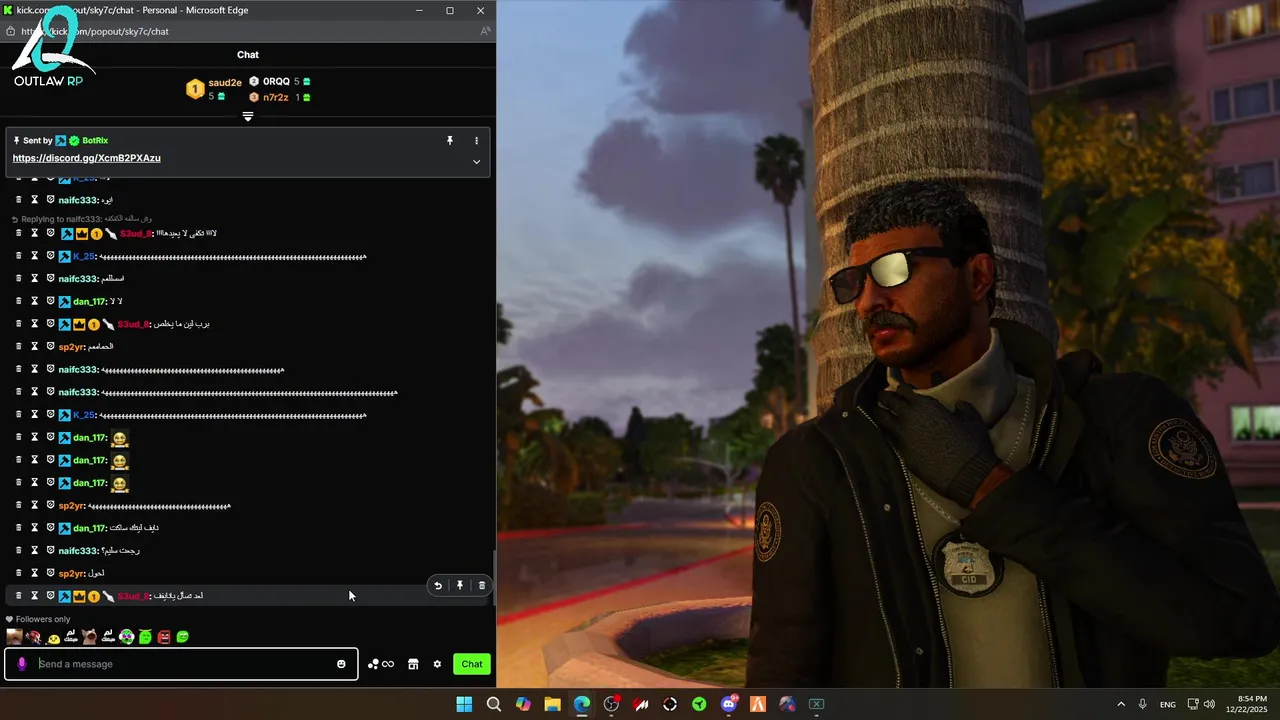The image size is (1280, 720).
Task: Delete sp2yr's last message using trash icon
Action: [18, 573]
